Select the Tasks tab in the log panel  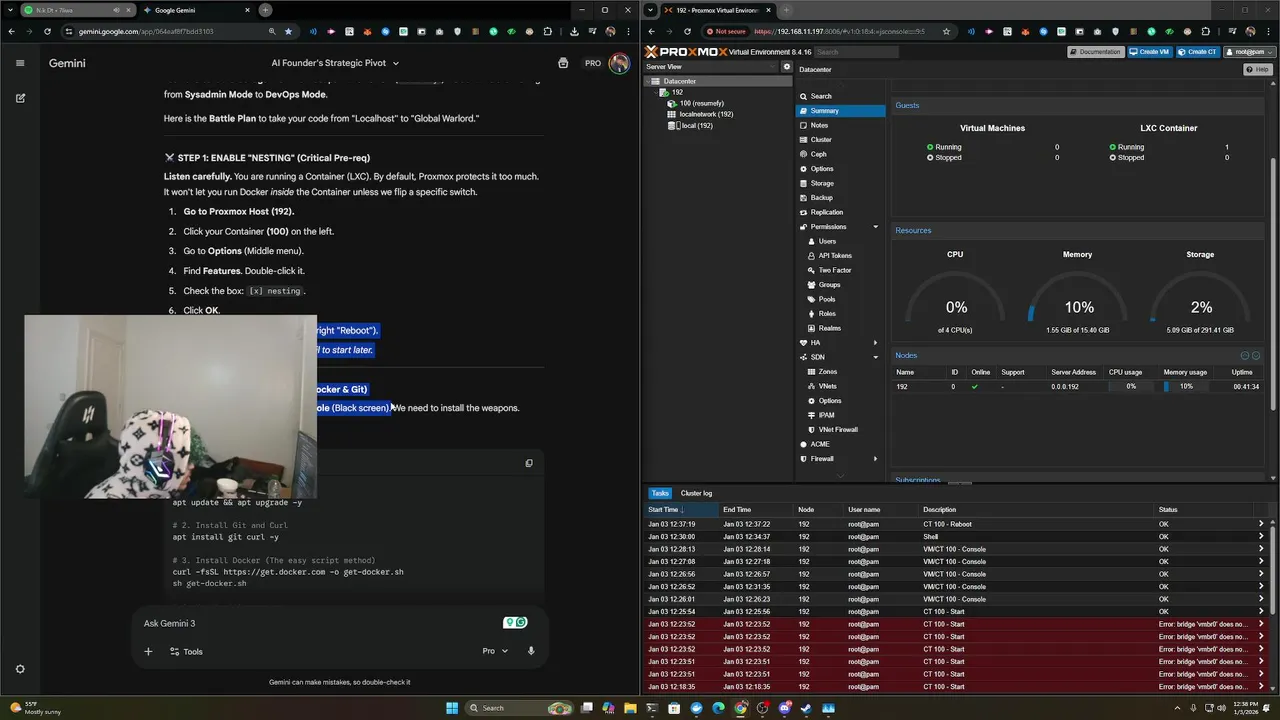point(660,493)
